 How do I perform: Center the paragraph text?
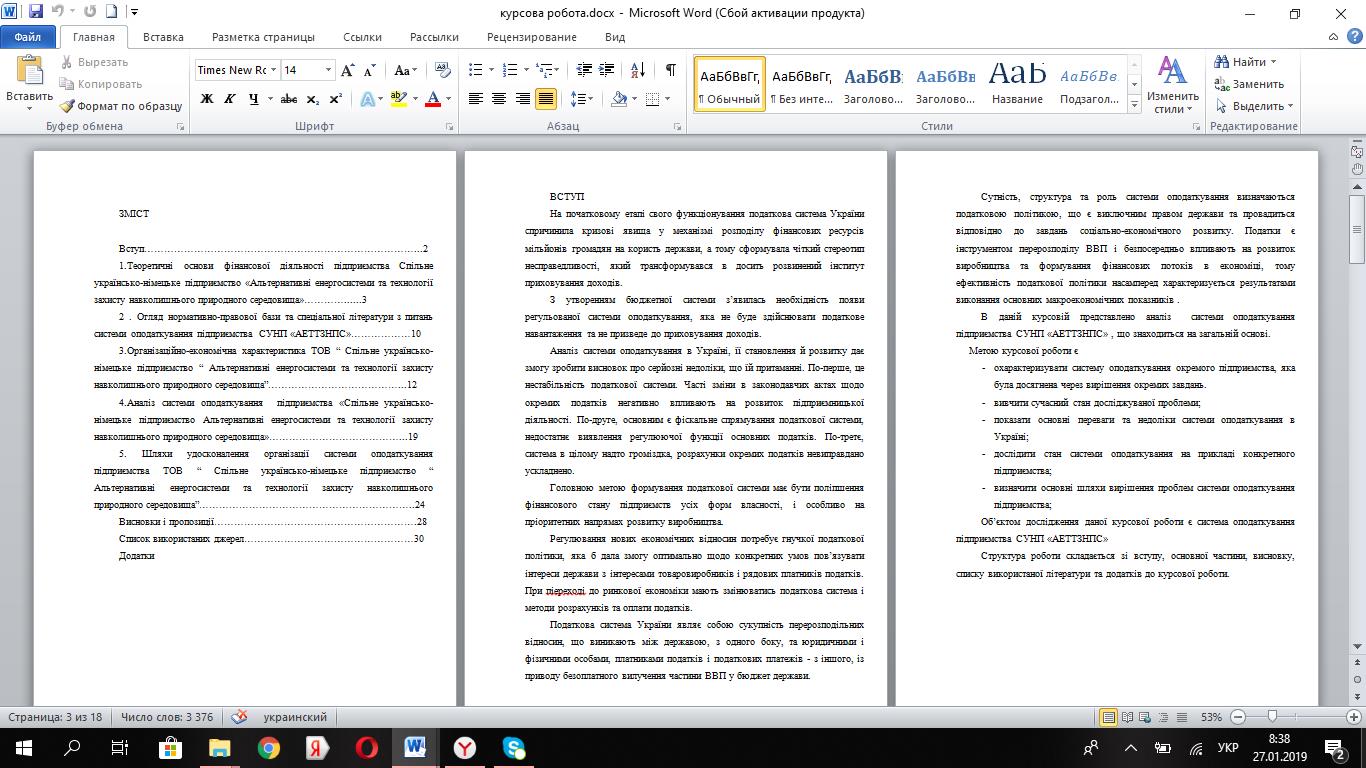coord(499,99)
